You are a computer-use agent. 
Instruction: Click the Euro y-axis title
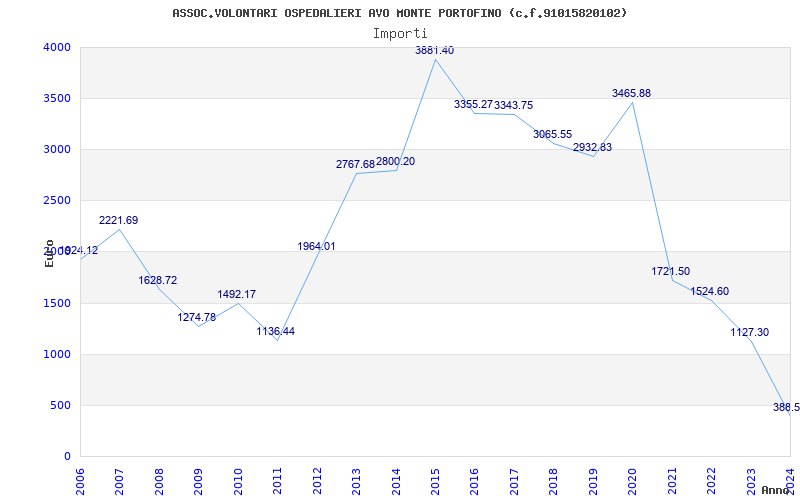pyautogui.click(x=49, y=253)
